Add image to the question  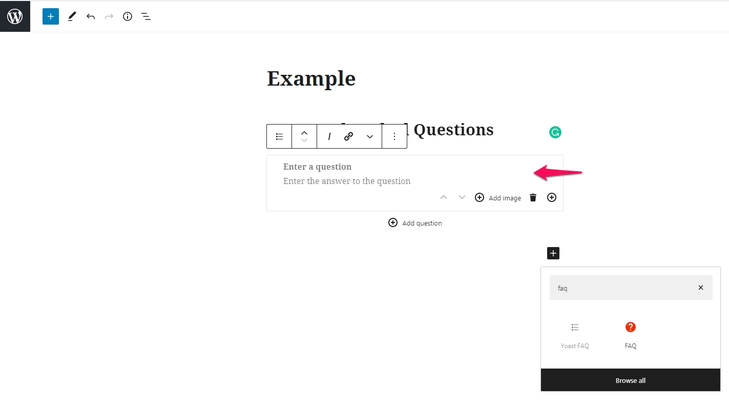tap(498, 198)
